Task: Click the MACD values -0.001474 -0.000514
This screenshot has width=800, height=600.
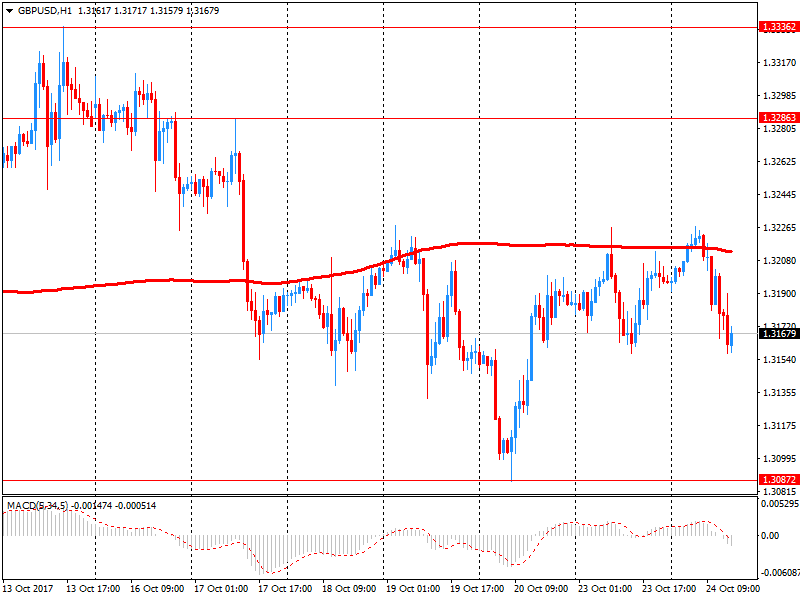Action: [x=114, y=506]
